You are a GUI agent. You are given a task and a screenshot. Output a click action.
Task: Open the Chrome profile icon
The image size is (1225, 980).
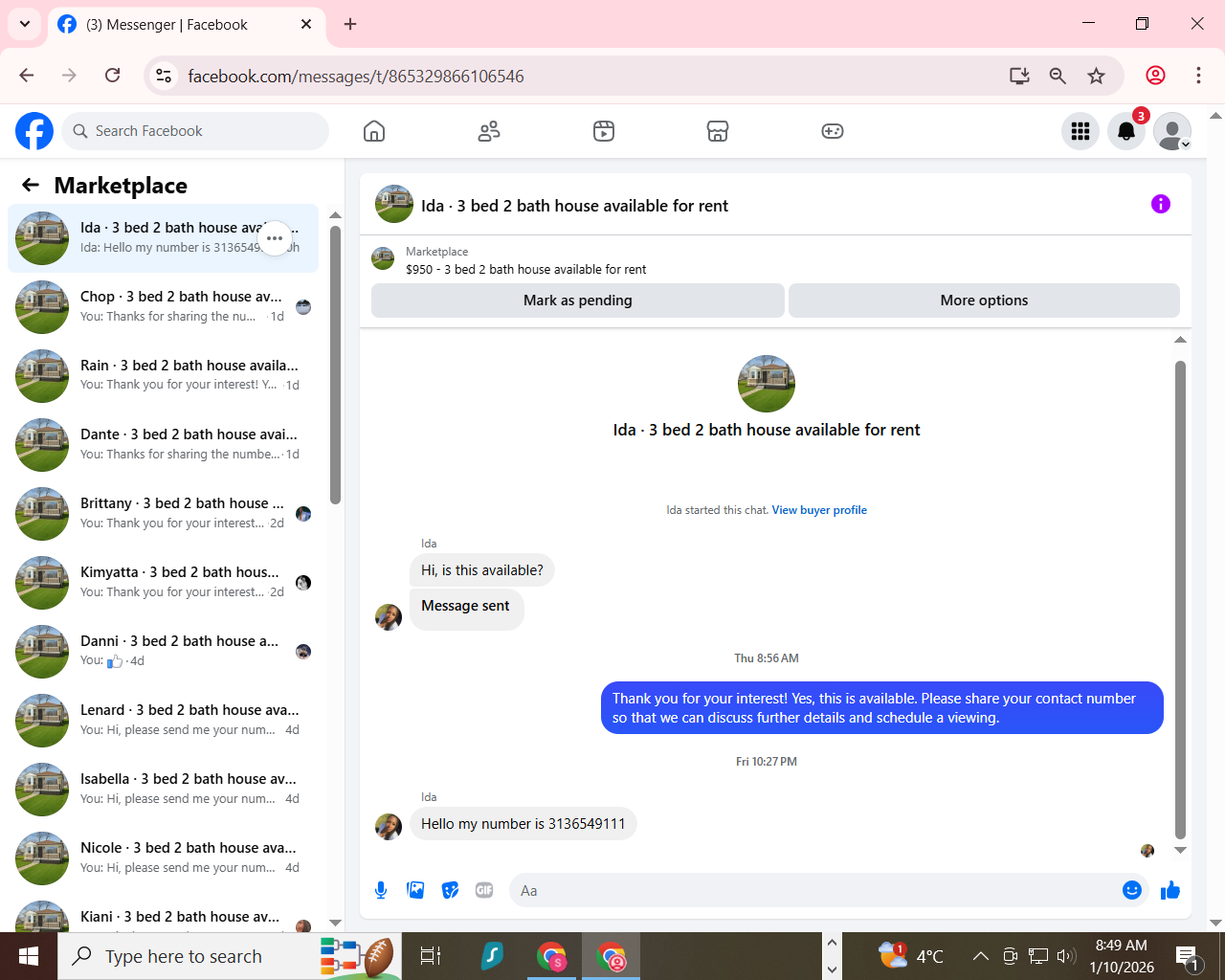(1156, 76)
